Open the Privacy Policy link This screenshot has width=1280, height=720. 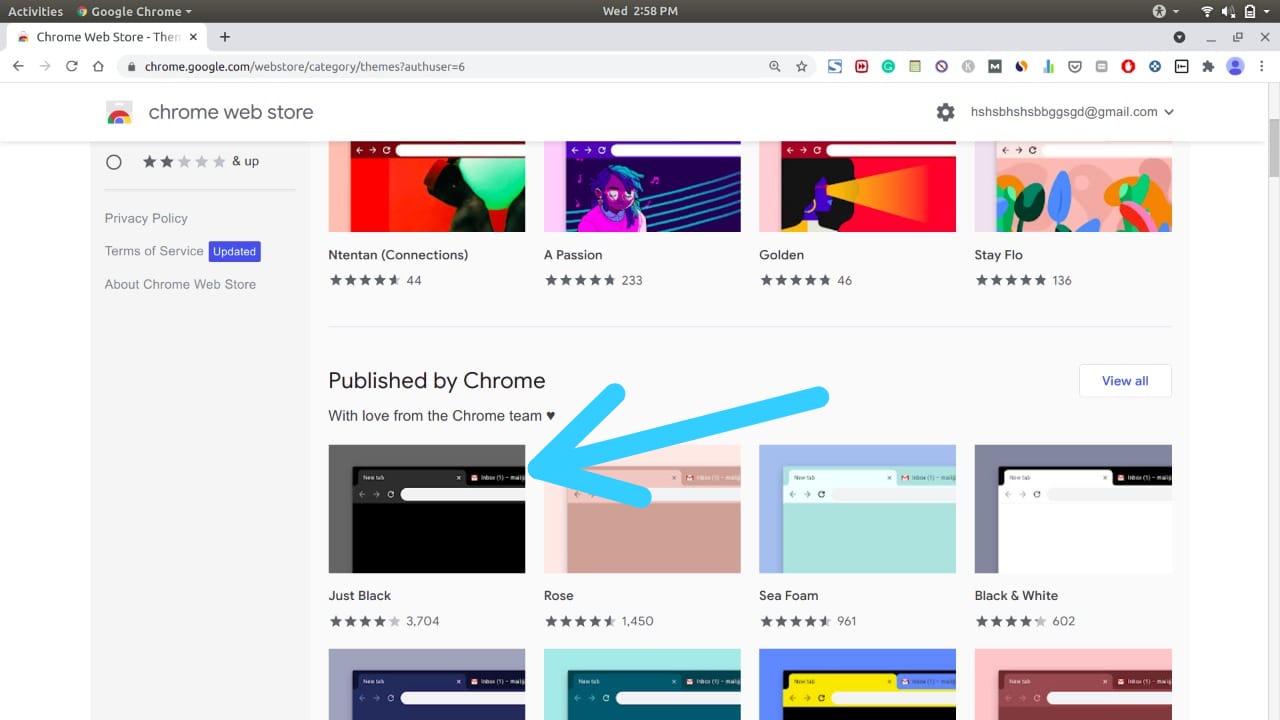pyautogui.click(x=146, y=218)
